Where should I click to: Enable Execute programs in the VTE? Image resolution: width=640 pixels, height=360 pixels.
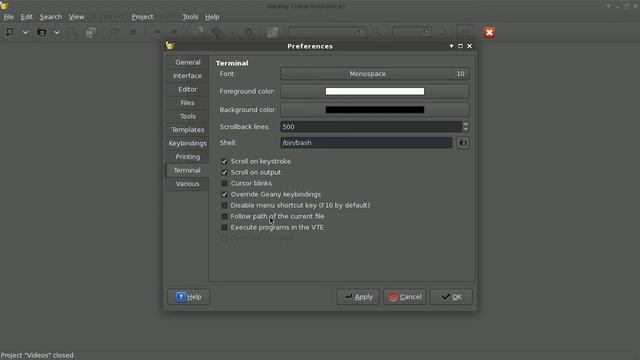[224, 227]
